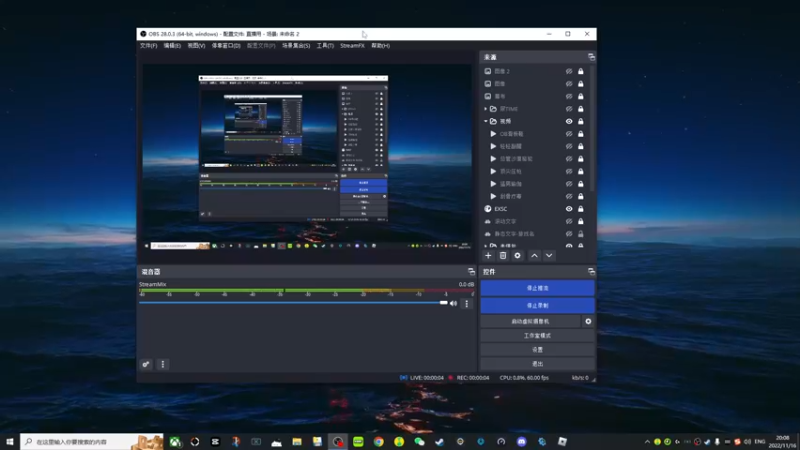Screen dimensions: 800x450
Task: Click the Windows taskbar search box
Action: (x=92, y=442)
